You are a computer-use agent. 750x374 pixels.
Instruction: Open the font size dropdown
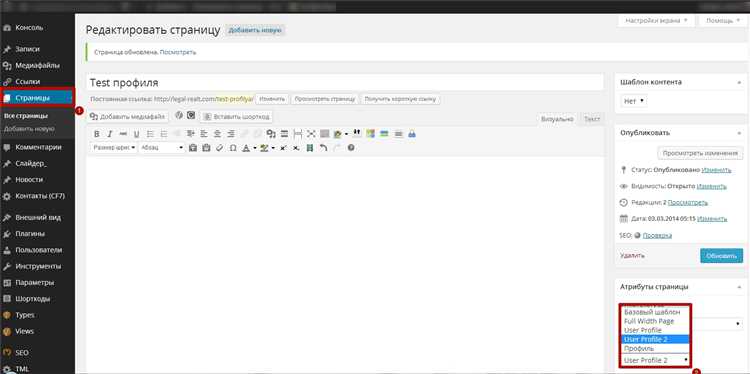pyautogui.click(x=114, y=148)
